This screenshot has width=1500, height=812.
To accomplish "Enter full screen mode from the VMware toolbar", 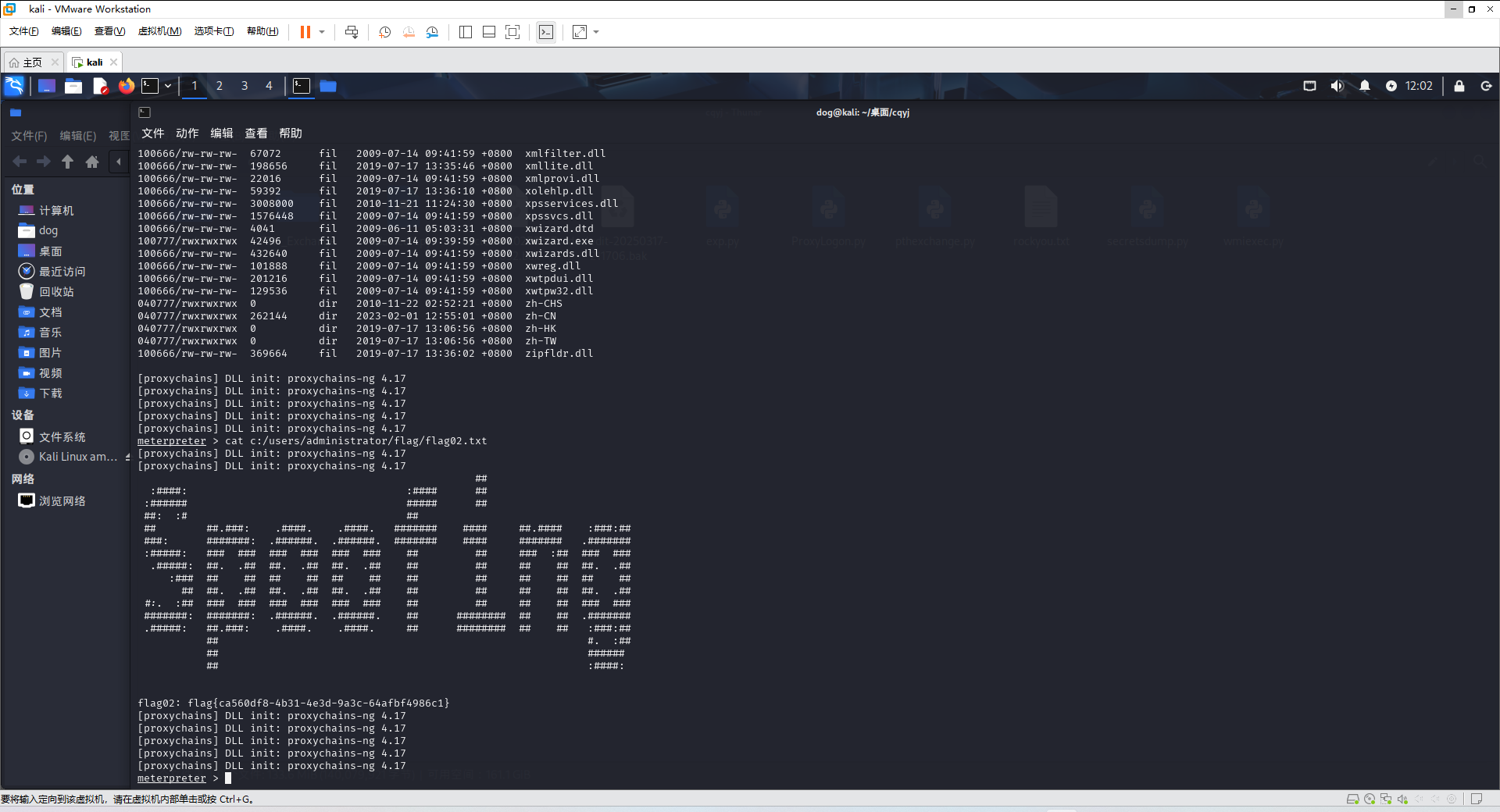I will point(512,32).
